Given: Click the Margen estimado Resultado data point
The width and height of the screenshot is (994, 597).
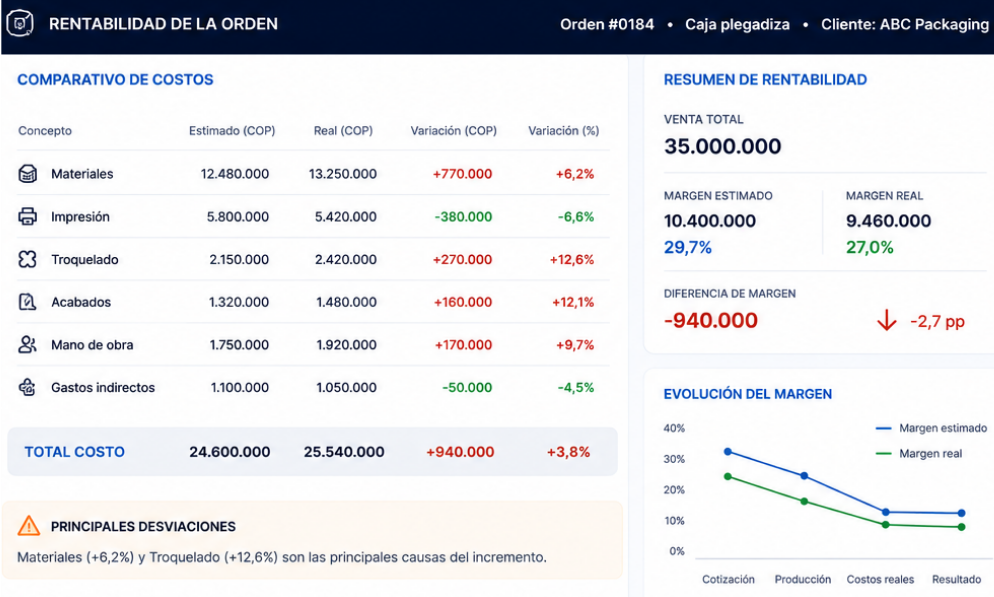Looking at the screenshot, I should pos(962,513).
